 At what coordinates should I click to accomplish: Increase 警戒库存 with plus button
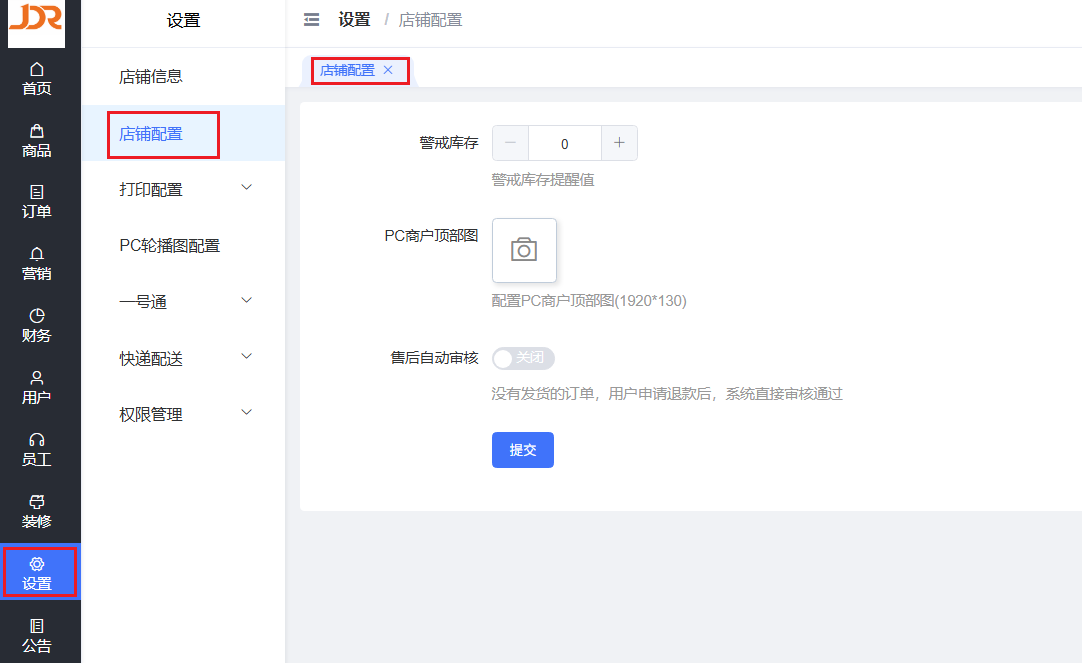click(x=619, y=143)
